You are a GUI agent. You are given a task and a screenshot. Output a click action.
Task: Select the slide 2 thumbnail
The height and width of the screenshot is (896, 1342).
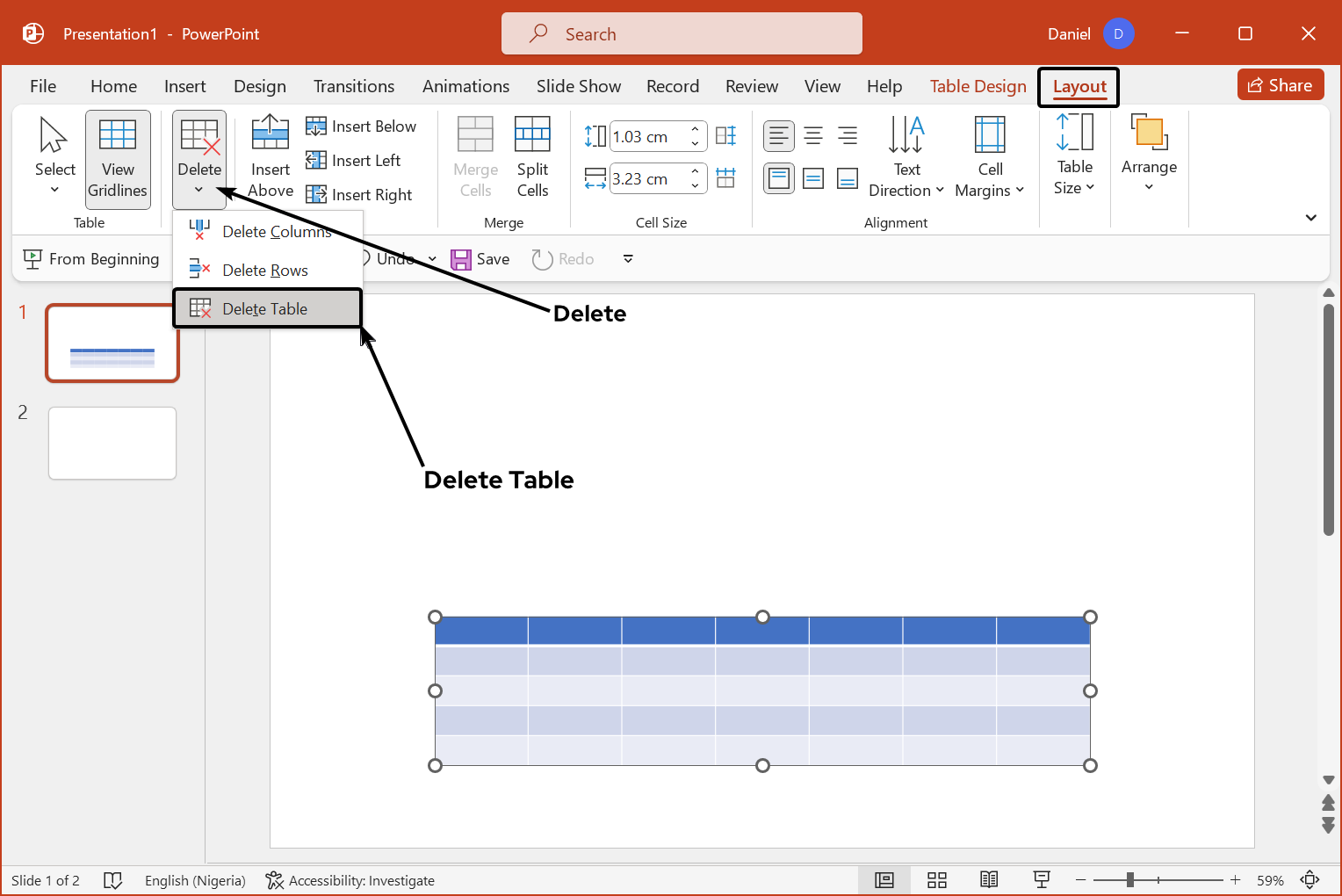(112, 443)
